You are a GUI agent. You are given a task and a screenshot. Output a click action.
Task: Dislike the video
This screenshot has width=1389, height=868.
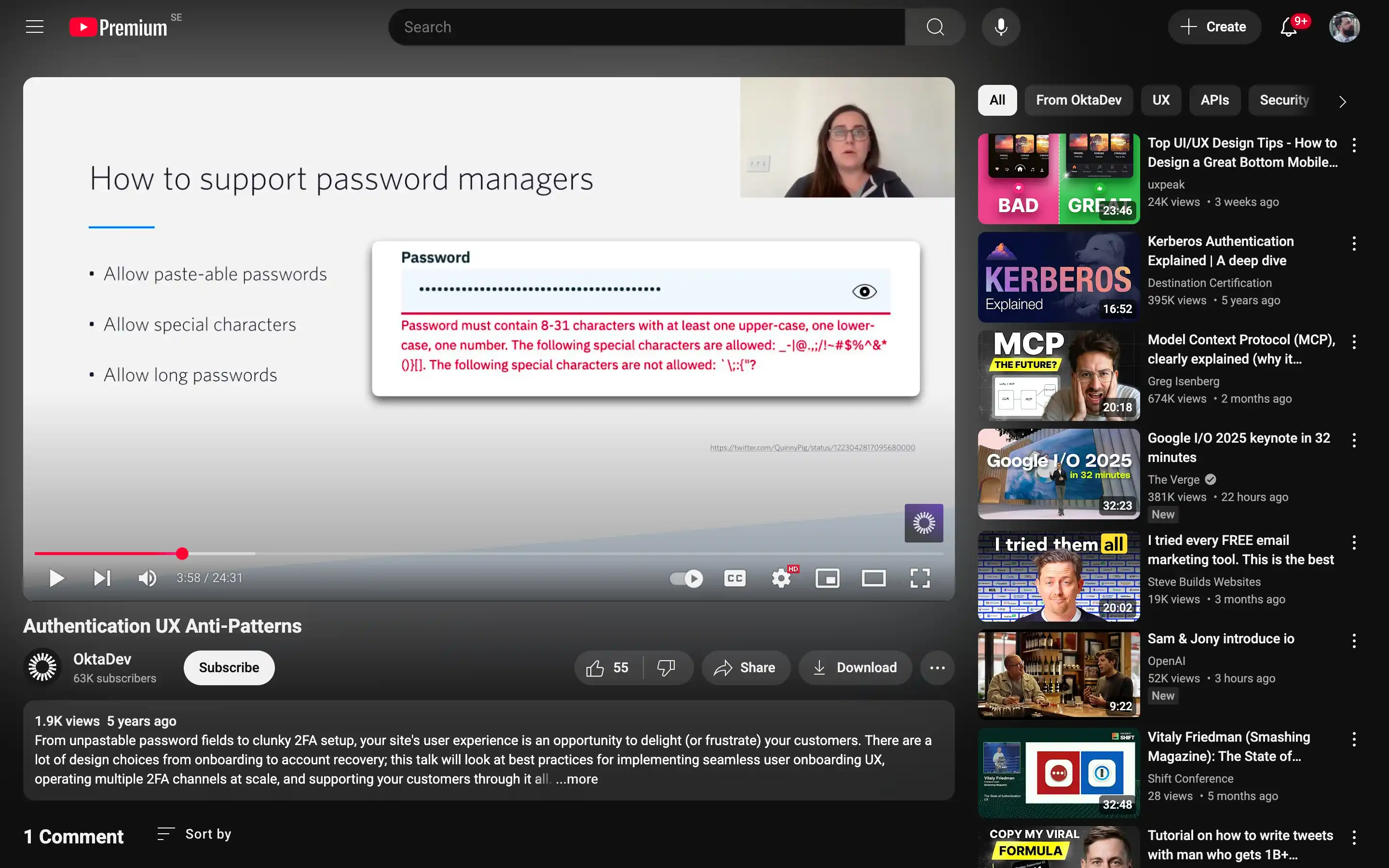tap(667, 668)
